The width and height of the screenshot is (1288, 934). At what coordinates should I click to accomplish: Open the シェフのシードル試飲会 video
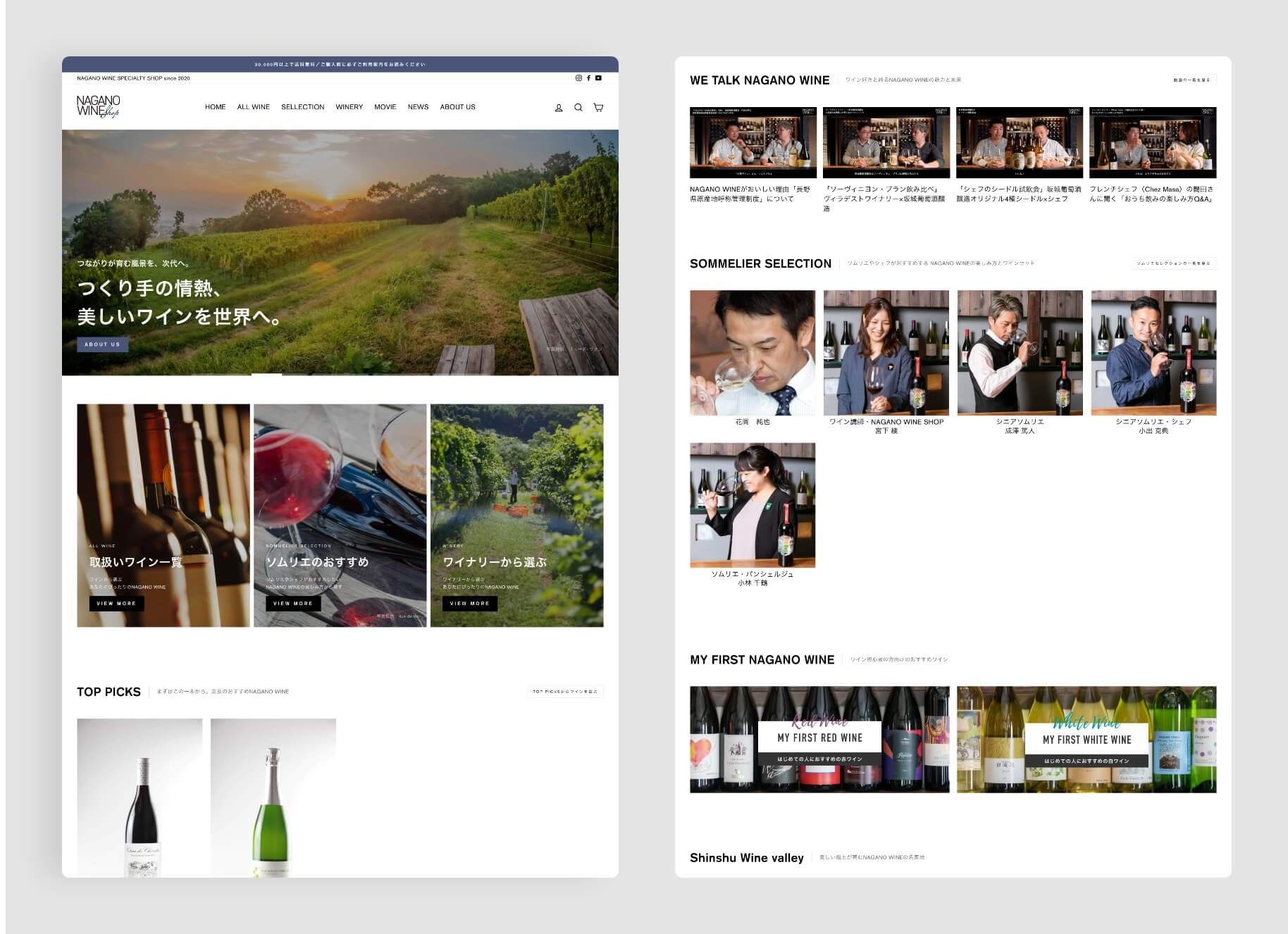[x=1020, y=143]
